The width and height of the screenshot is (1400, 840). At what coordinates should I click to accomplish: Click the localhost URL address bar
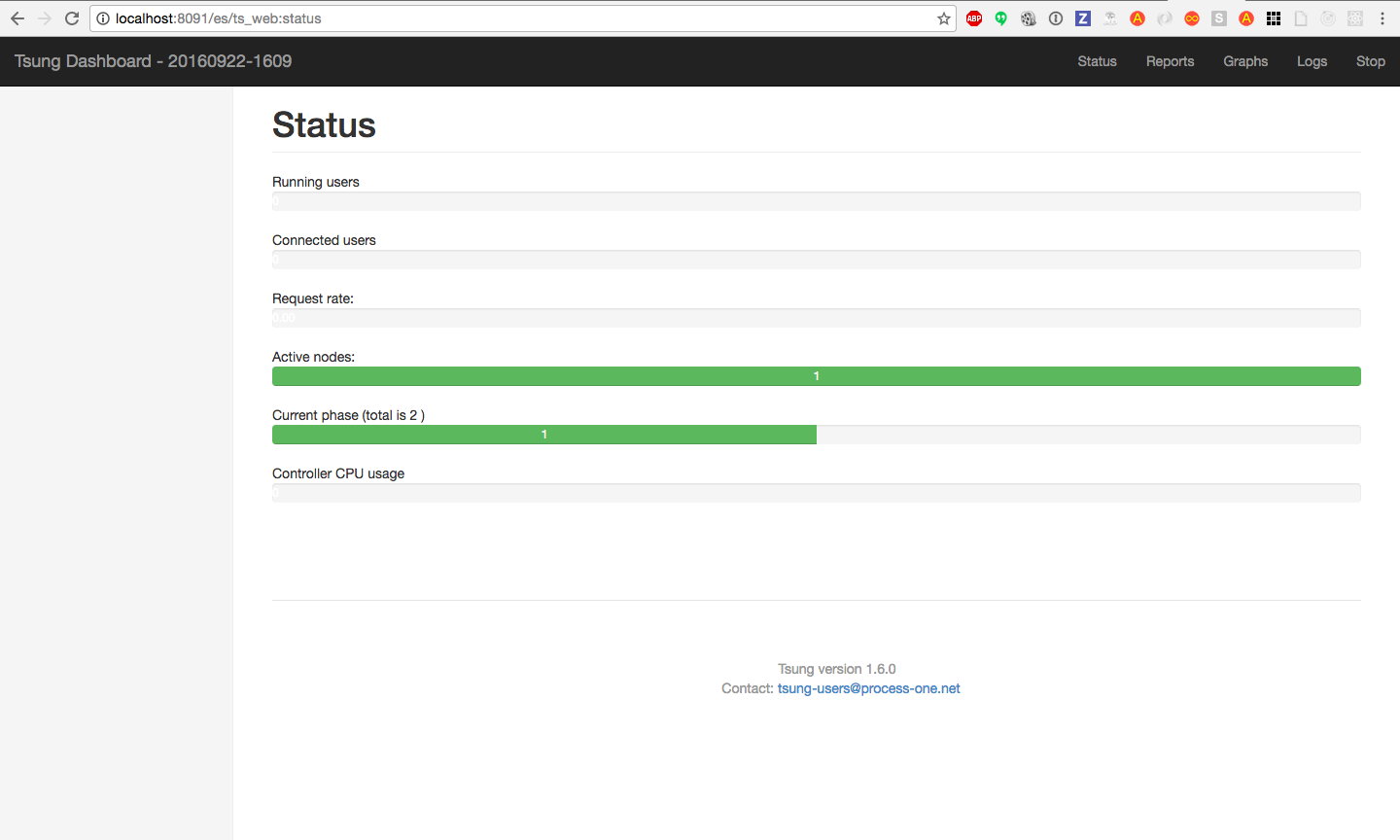[x=525, y=18]
